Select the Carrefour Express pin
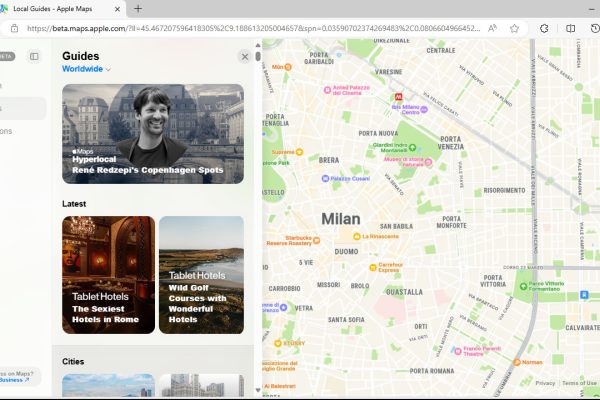 click(373, 268)
